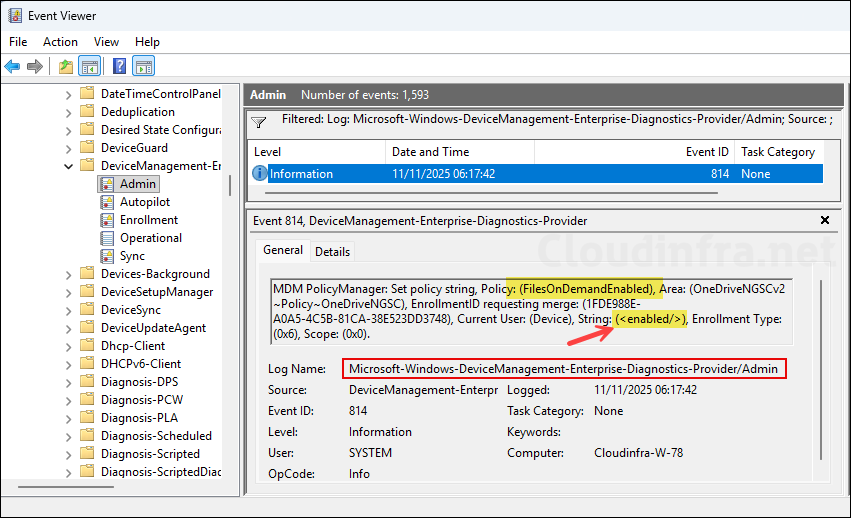Select the Sync log icon
The height and width of the screenshot is (518, 851).
click(107, 256)
